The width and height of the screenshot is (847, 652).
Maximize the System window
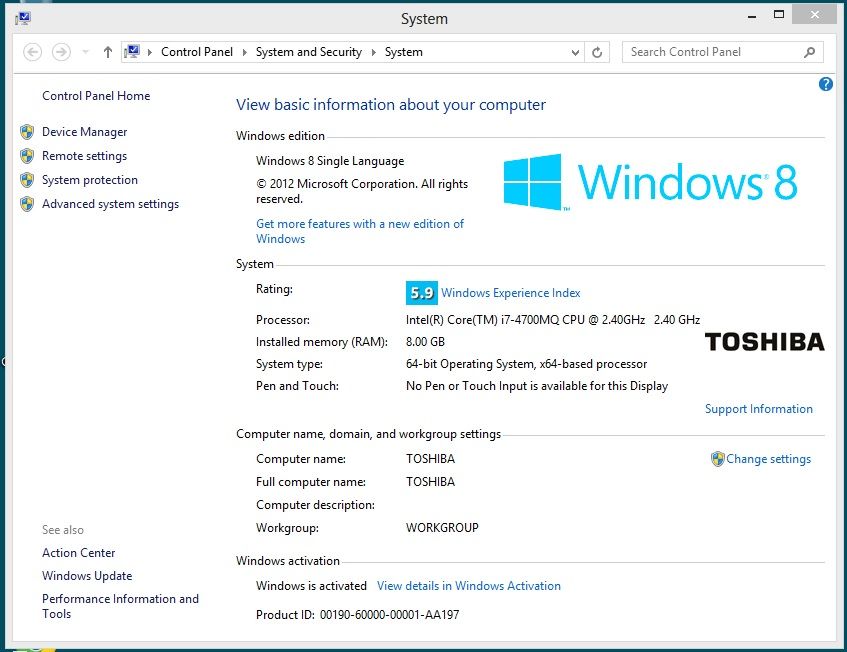[x=779, y=15]
